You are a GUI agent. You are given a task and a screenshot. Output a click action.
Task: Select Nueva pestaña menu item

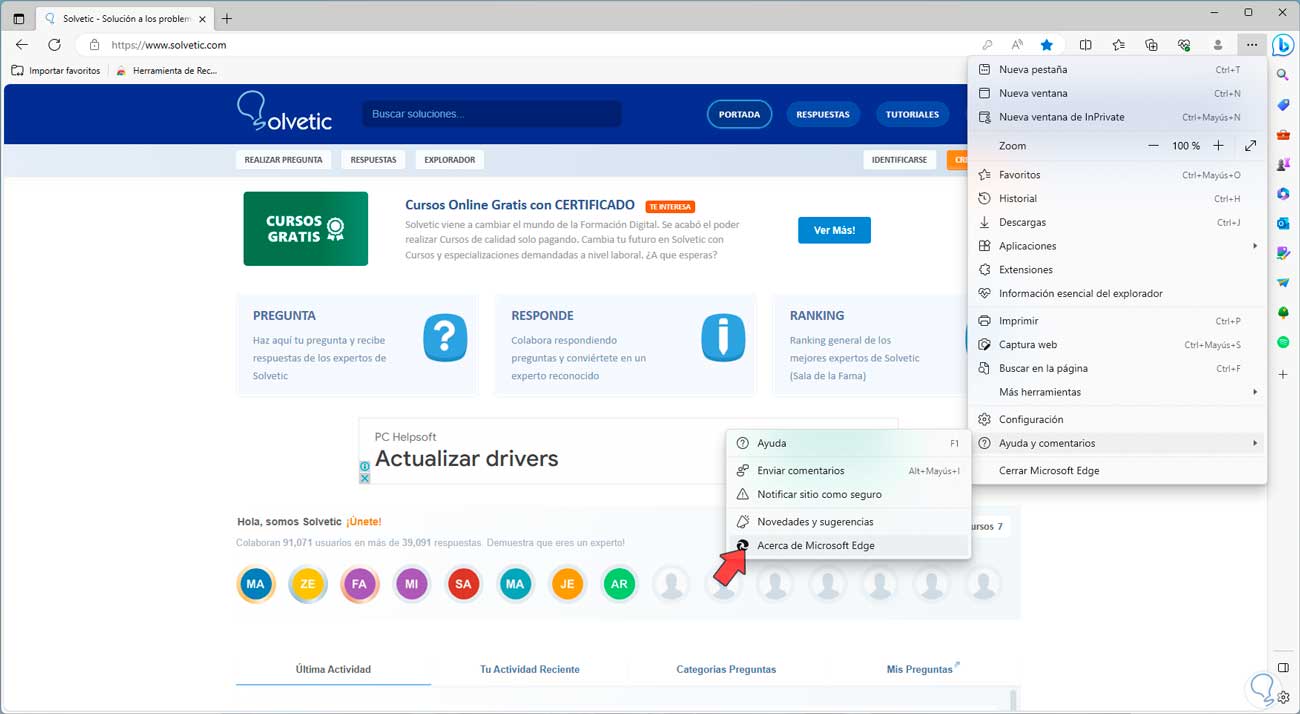click(1116, 70)
